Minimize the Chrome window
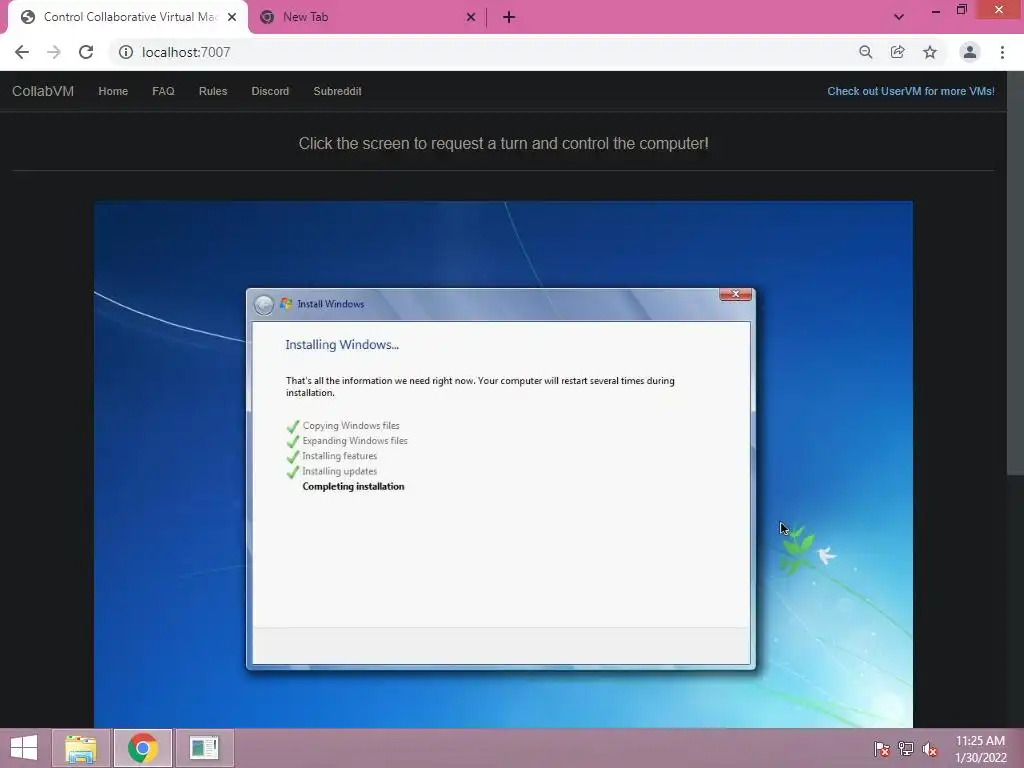This screenshot has width=1024, height=768. coord(936,10)
